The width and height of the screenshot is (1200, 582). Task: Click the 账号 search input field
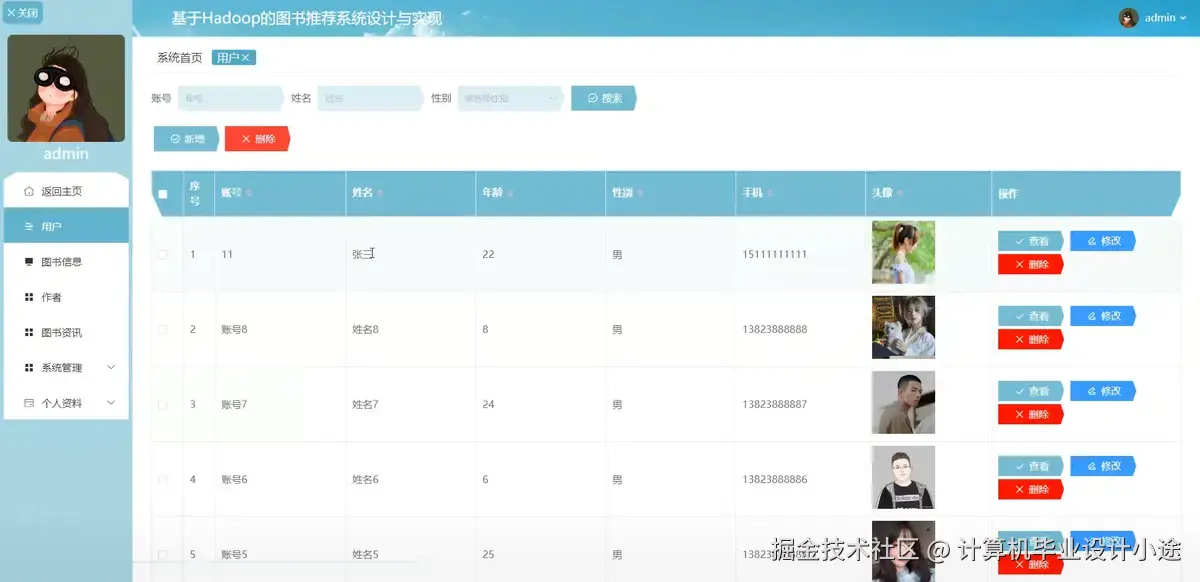coord(230,98)
